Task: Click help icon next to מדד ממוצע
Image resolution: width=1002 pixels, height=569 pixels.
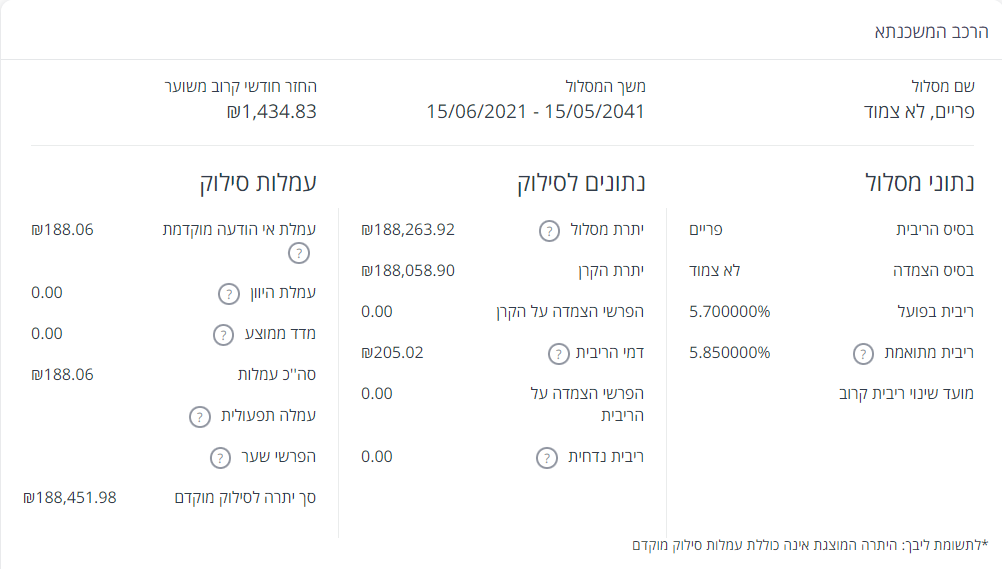Action: point(223,335)
